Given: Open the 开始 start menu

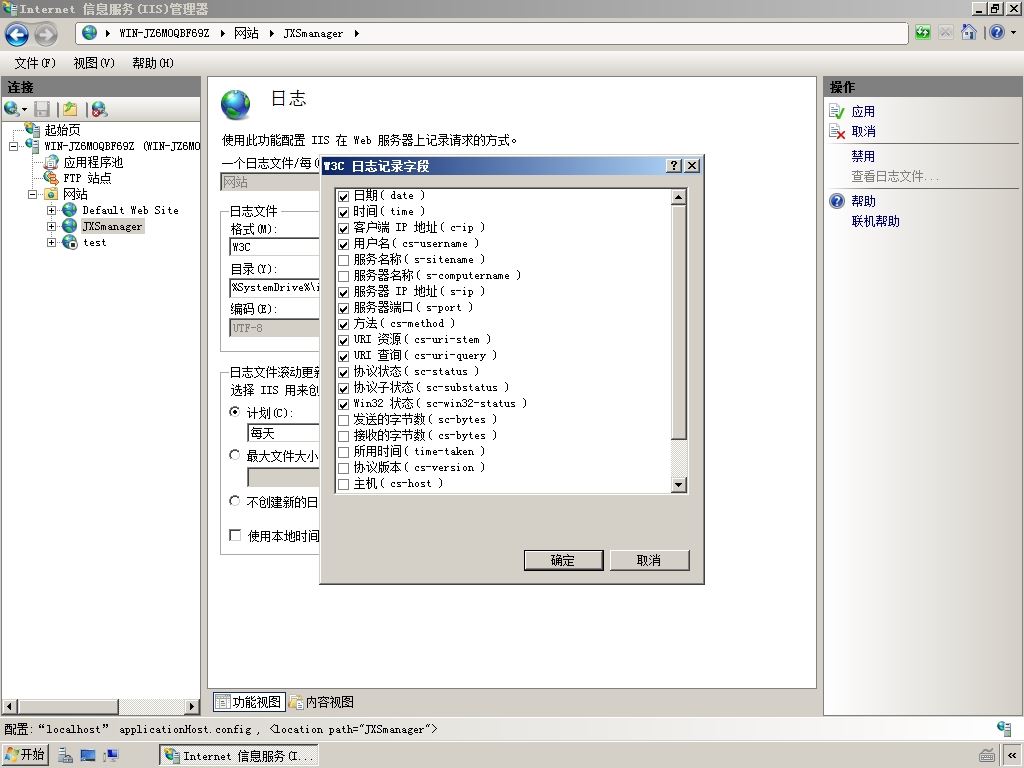Looking at the screenshot, I should (x=25, y=754).
